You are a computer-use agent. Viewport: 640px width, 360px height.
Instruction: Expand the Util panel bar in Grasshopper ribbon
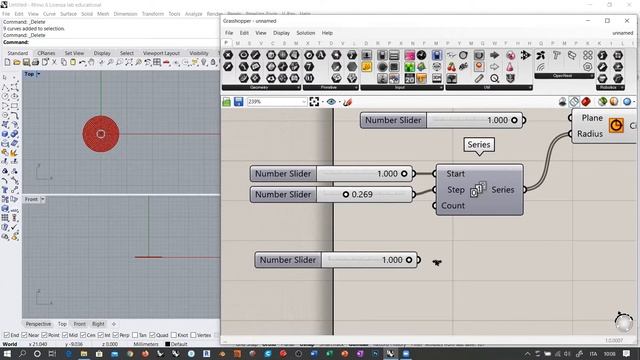[489, 87]
